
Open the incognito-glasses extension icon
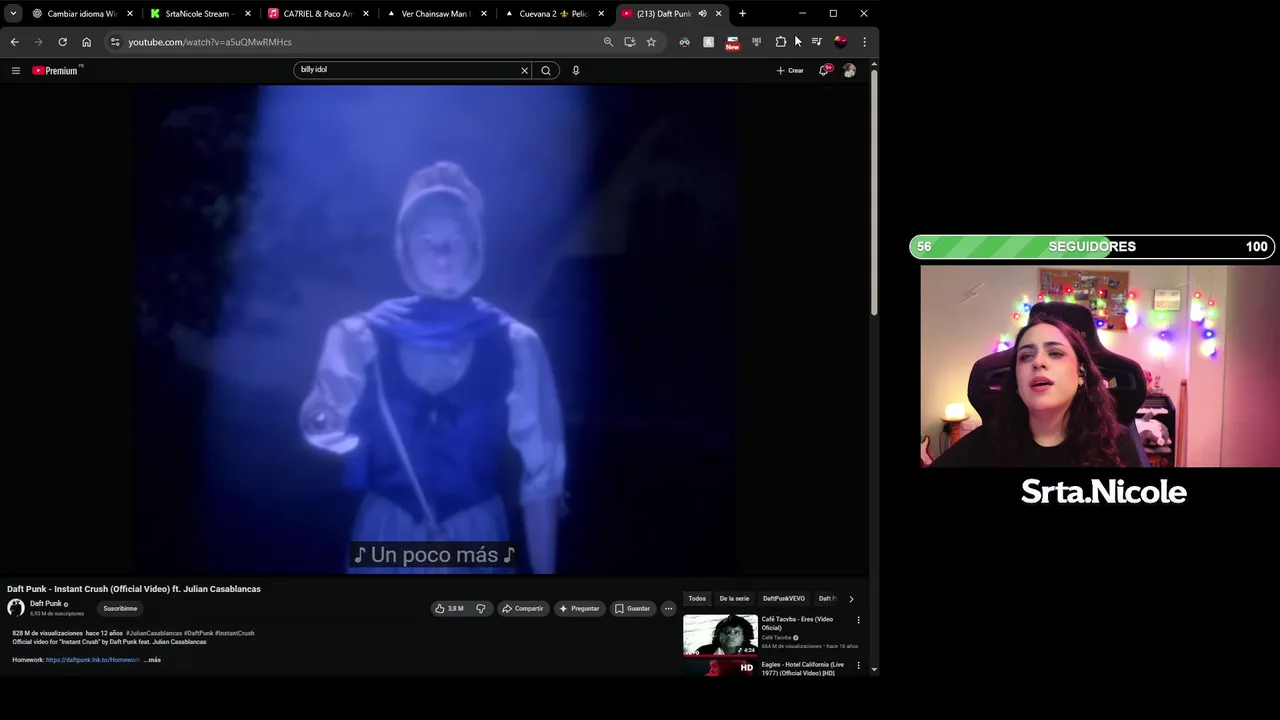coord(684,42)
